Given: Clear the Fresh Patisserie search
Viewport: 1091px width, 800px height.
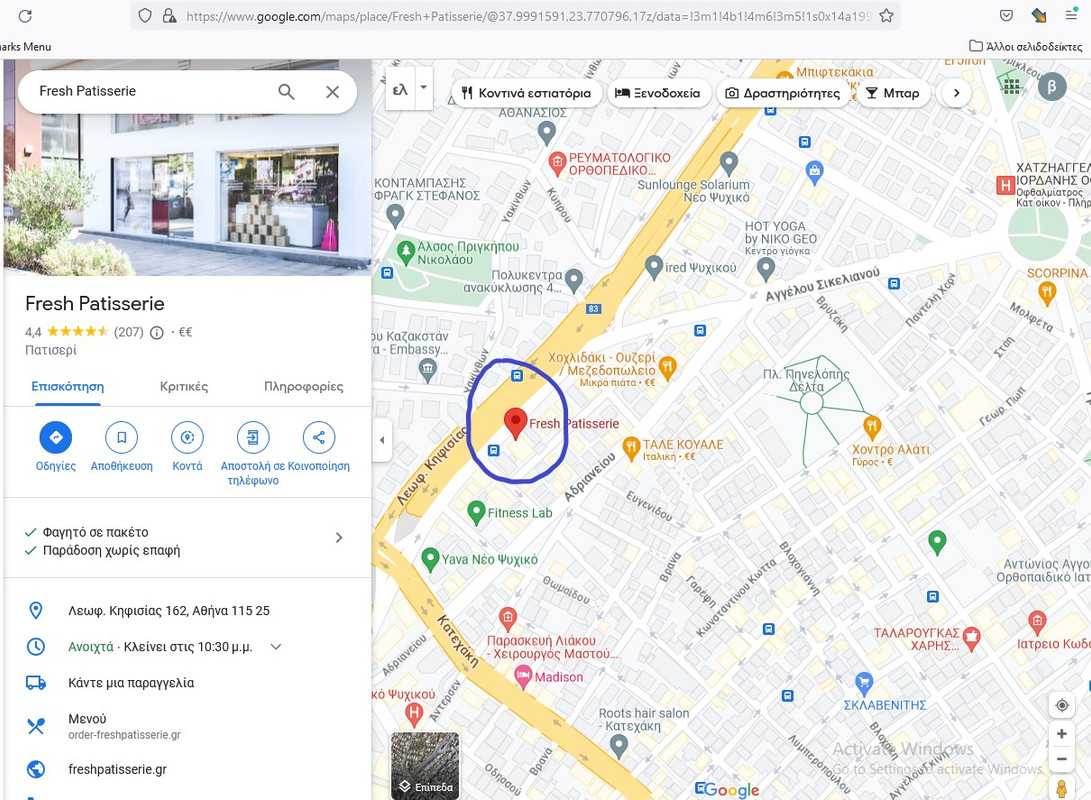Looking at the screenshot, I should point(333,92).
